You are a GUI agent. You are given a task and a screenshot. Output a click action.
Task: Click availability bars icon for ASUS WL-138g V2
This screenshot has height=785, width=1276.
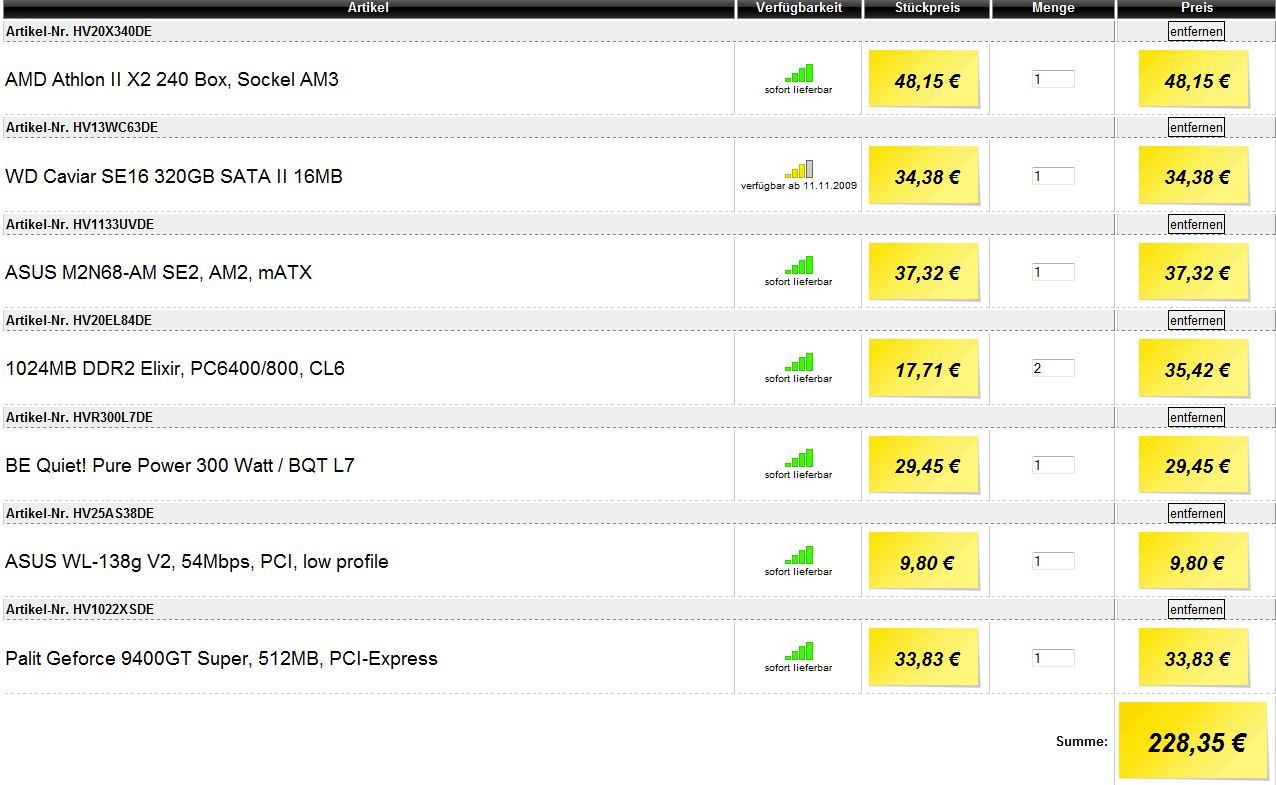799,555
